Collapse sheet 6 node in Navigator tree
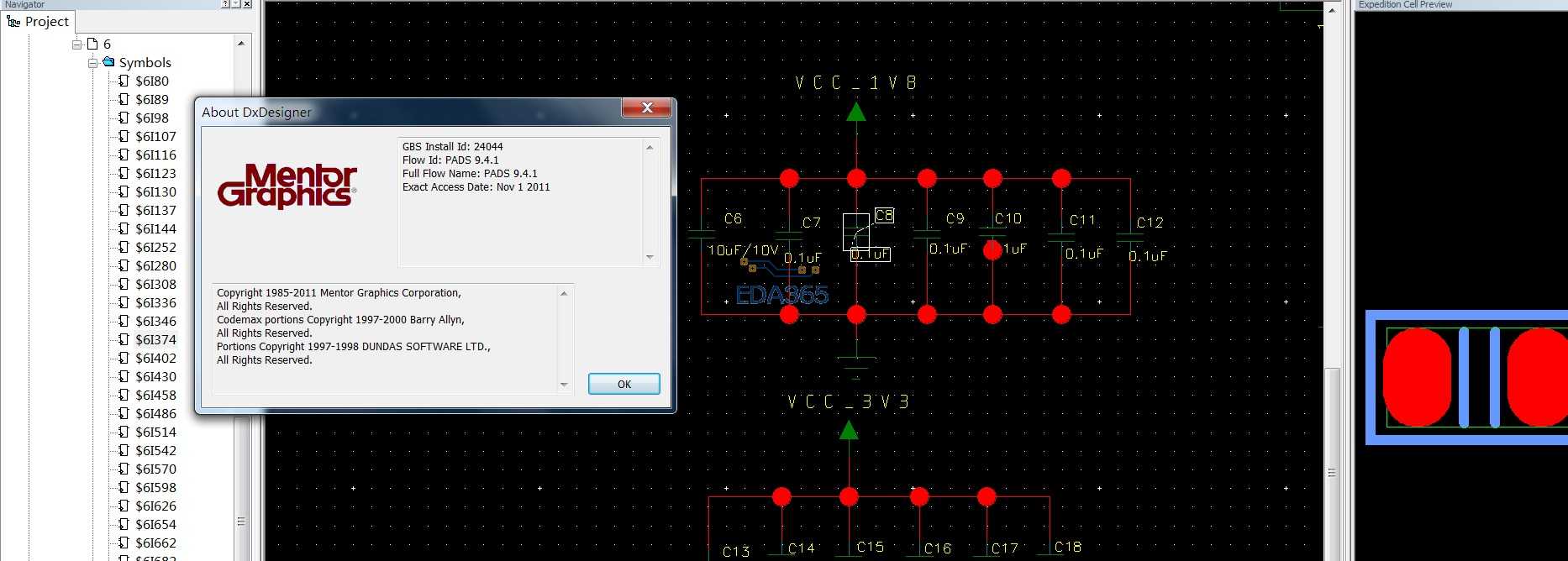 click(76, 45)
